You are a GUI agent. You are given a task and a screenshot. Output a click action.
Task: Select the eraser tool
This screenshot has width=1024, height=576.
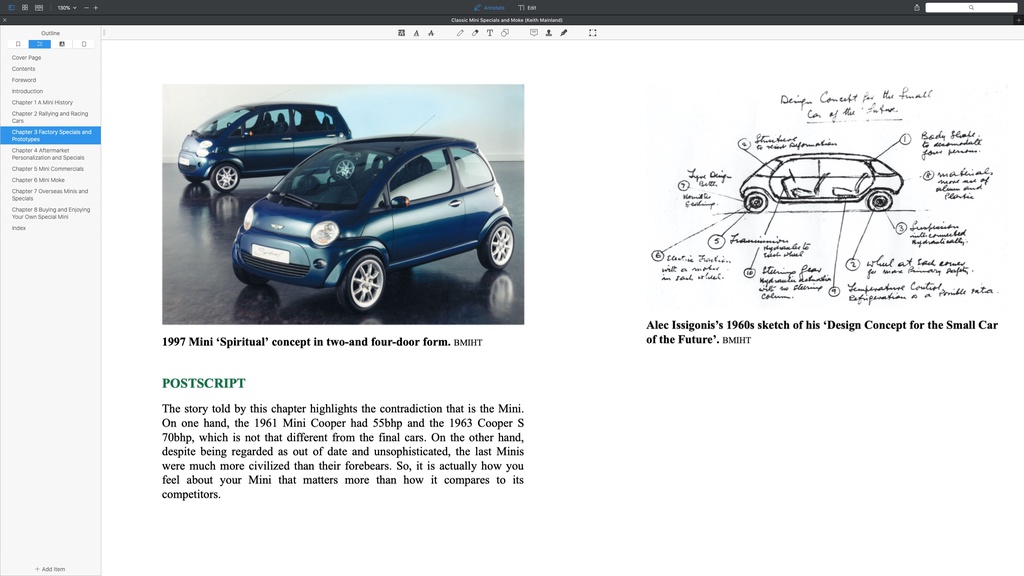pyautogui.click(x=475, y=33)
